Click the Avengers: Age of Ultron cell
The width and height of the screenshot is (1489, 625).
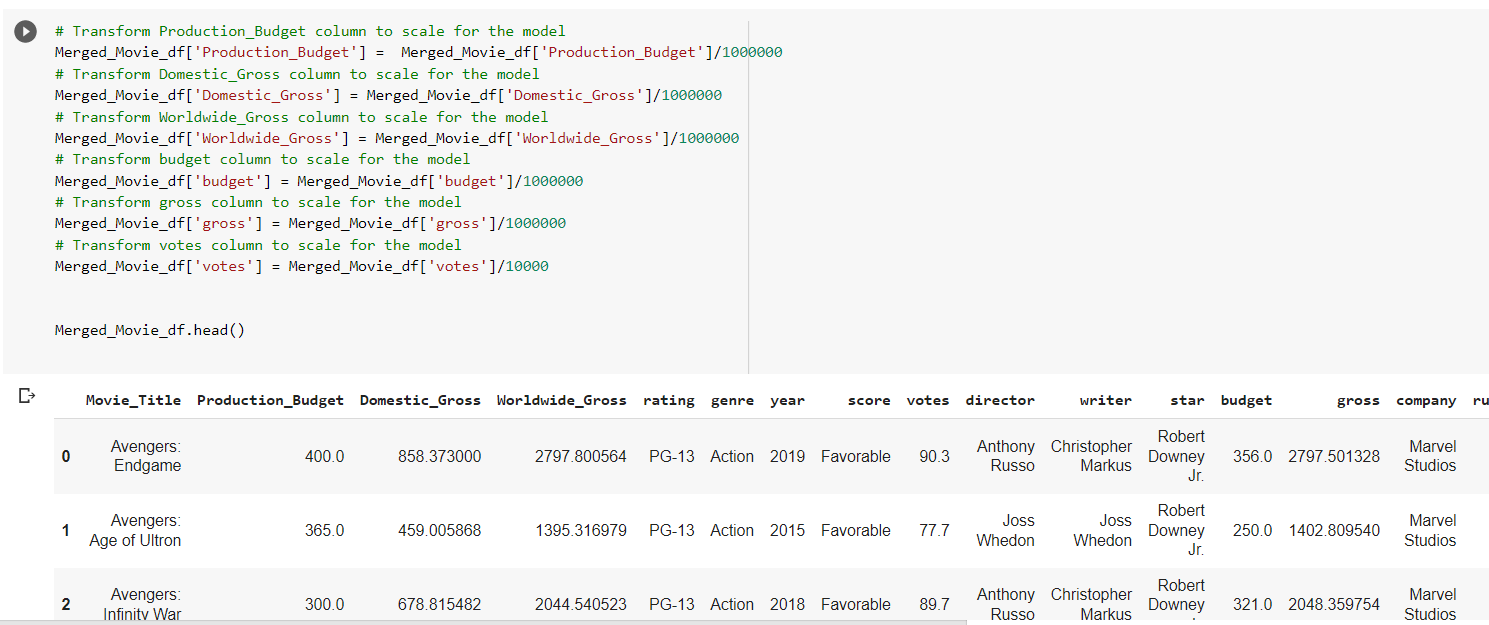click(x=135, y=530)
